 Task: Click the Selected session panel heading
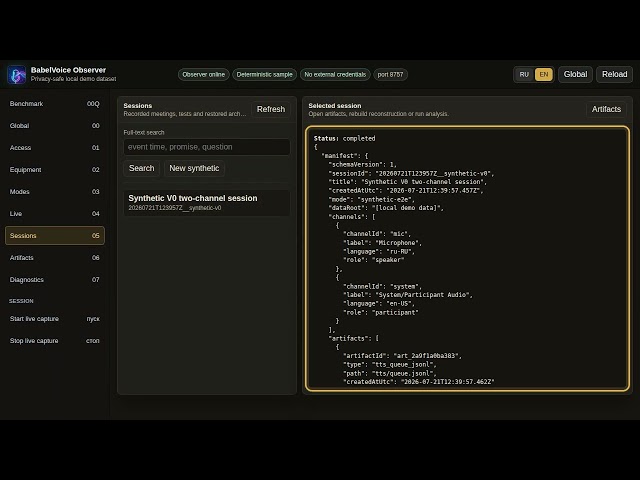tap(335, 106)
